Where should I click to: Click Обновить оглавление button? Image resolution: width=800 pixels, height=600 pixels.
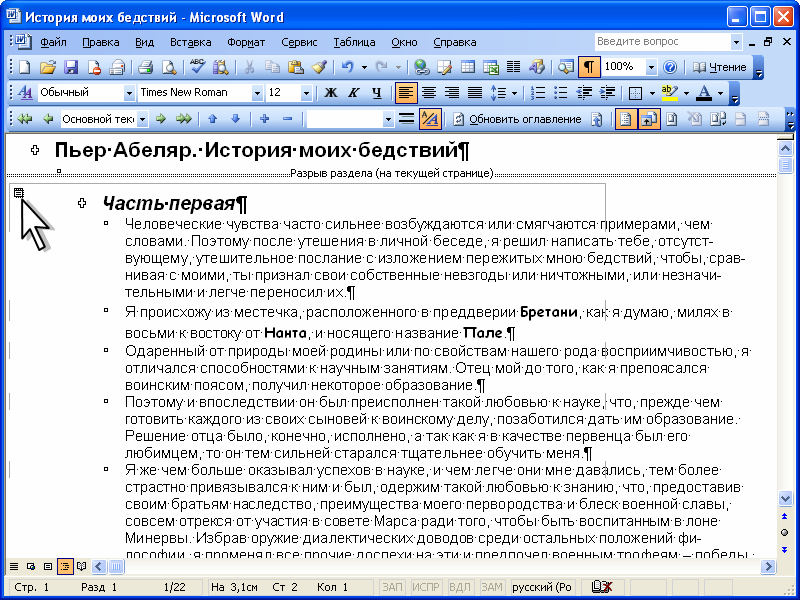(518, 119)
